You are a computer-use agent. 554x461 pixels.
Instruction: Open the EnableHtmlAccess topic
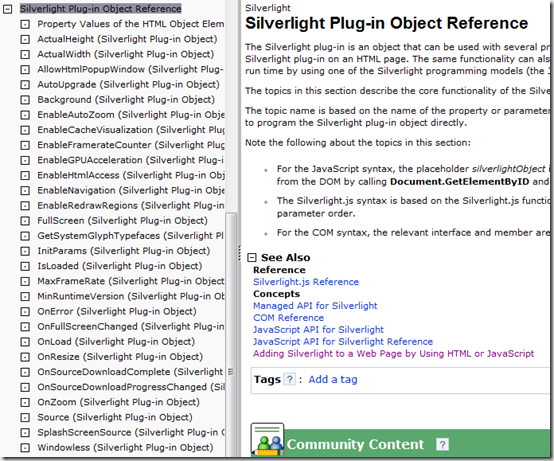(x=131, y=175)
